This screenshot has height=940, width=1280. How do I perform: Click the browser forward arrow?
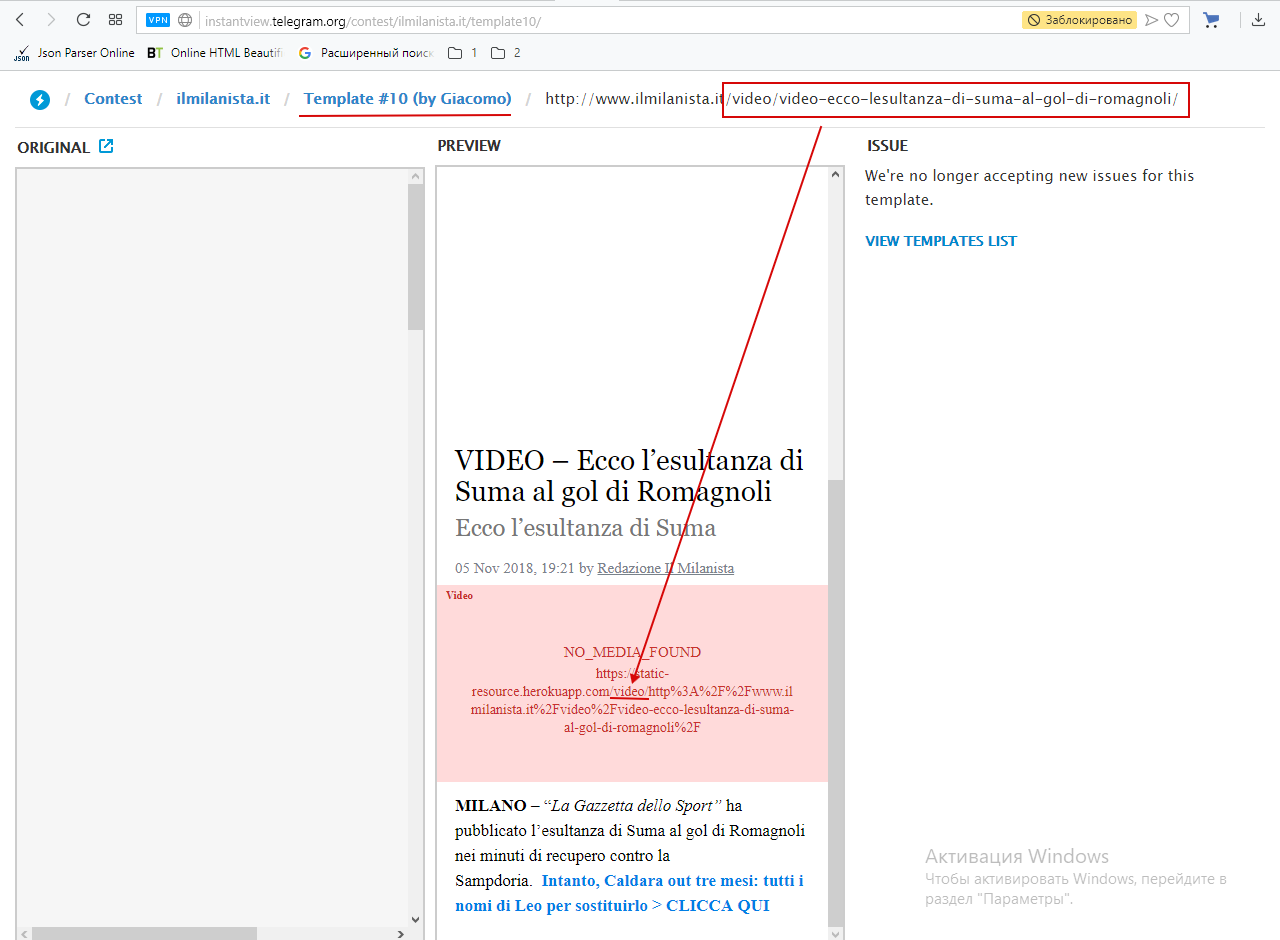(x=51, y=20)
